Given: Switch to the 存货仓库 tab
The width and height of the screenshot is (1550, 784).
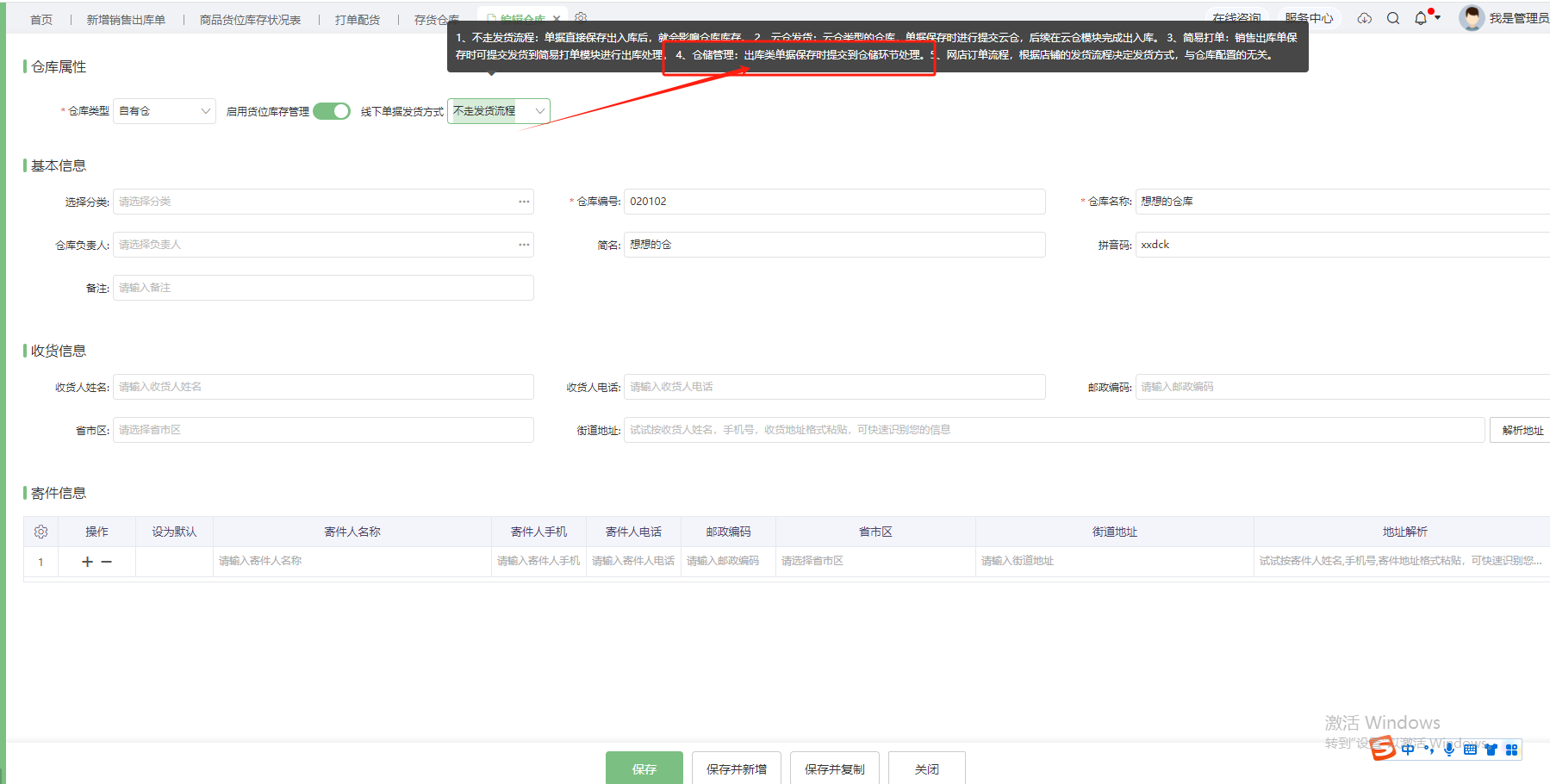Looking at the screenshot, I should click(437, 19).
